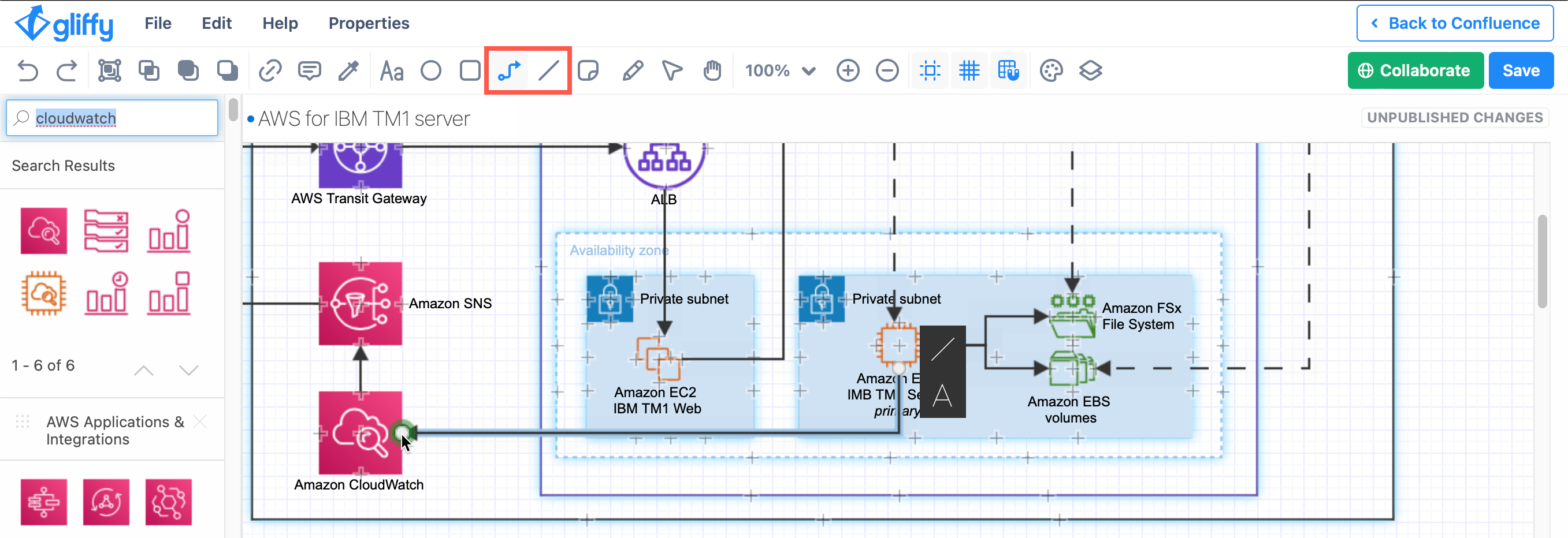The width and height of the screenshot is (1568, 538).
Task: Select the pan hand tool
Action: click(x=712, y=70)
